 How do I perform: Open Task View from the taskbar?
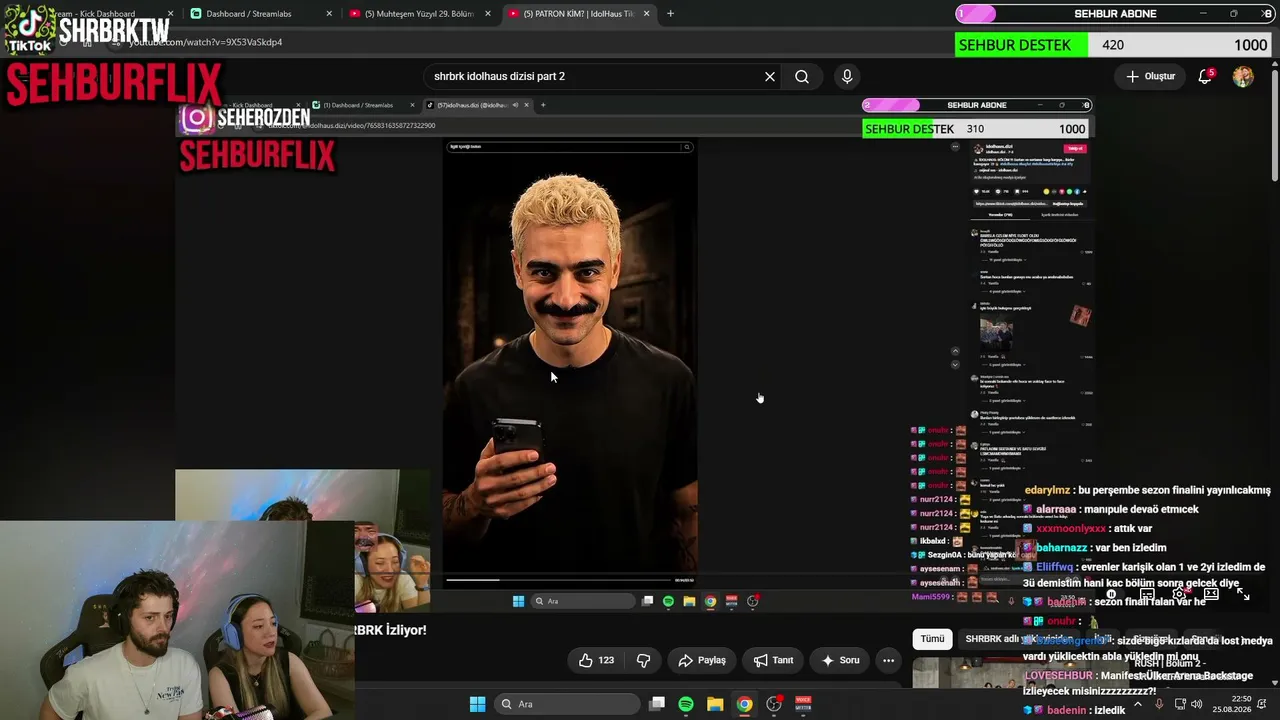point(656,704)
